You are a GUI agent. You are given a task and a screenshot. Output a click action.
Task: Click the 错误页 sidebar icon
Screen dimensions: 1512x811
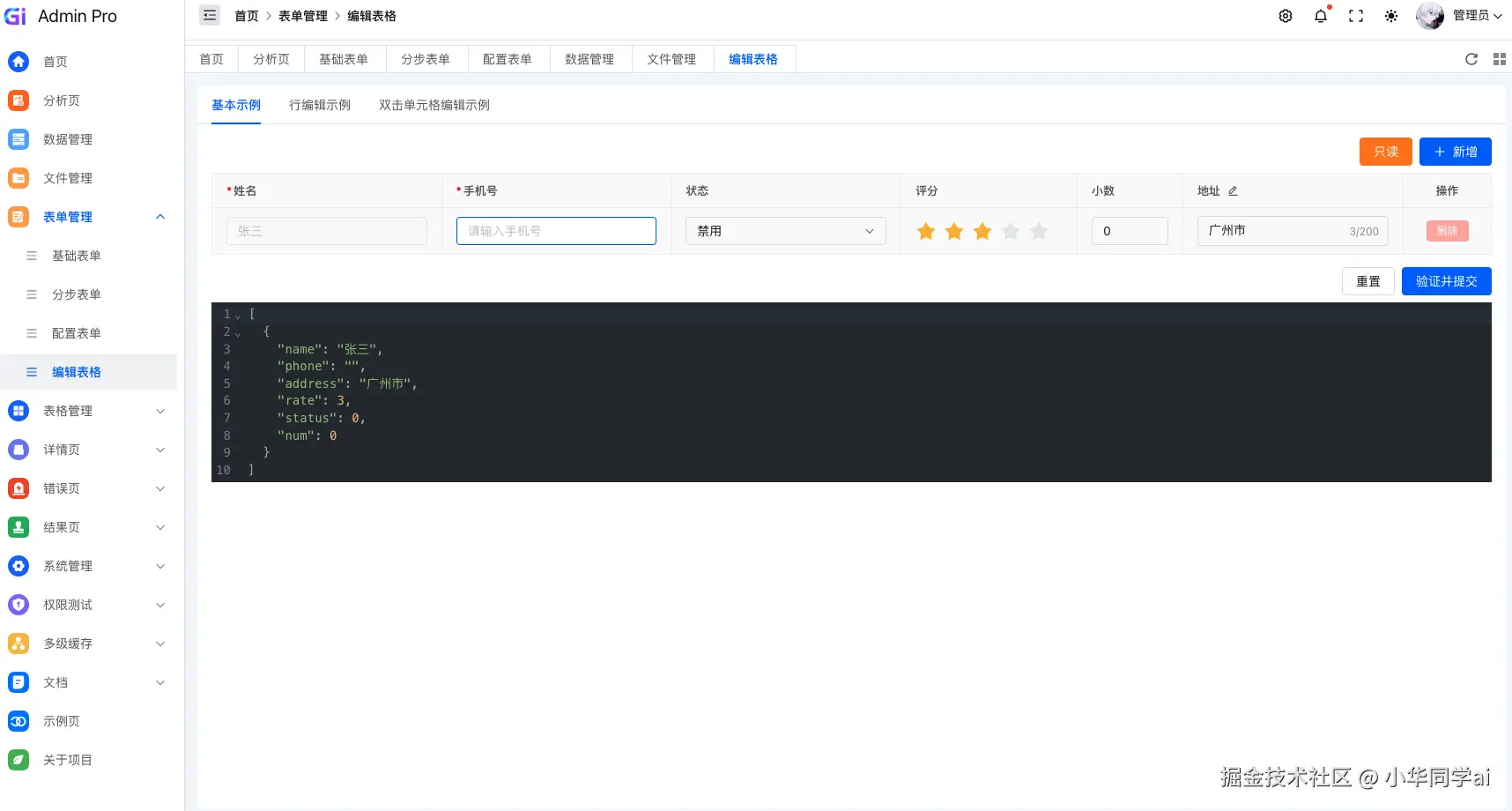point(19,488)
